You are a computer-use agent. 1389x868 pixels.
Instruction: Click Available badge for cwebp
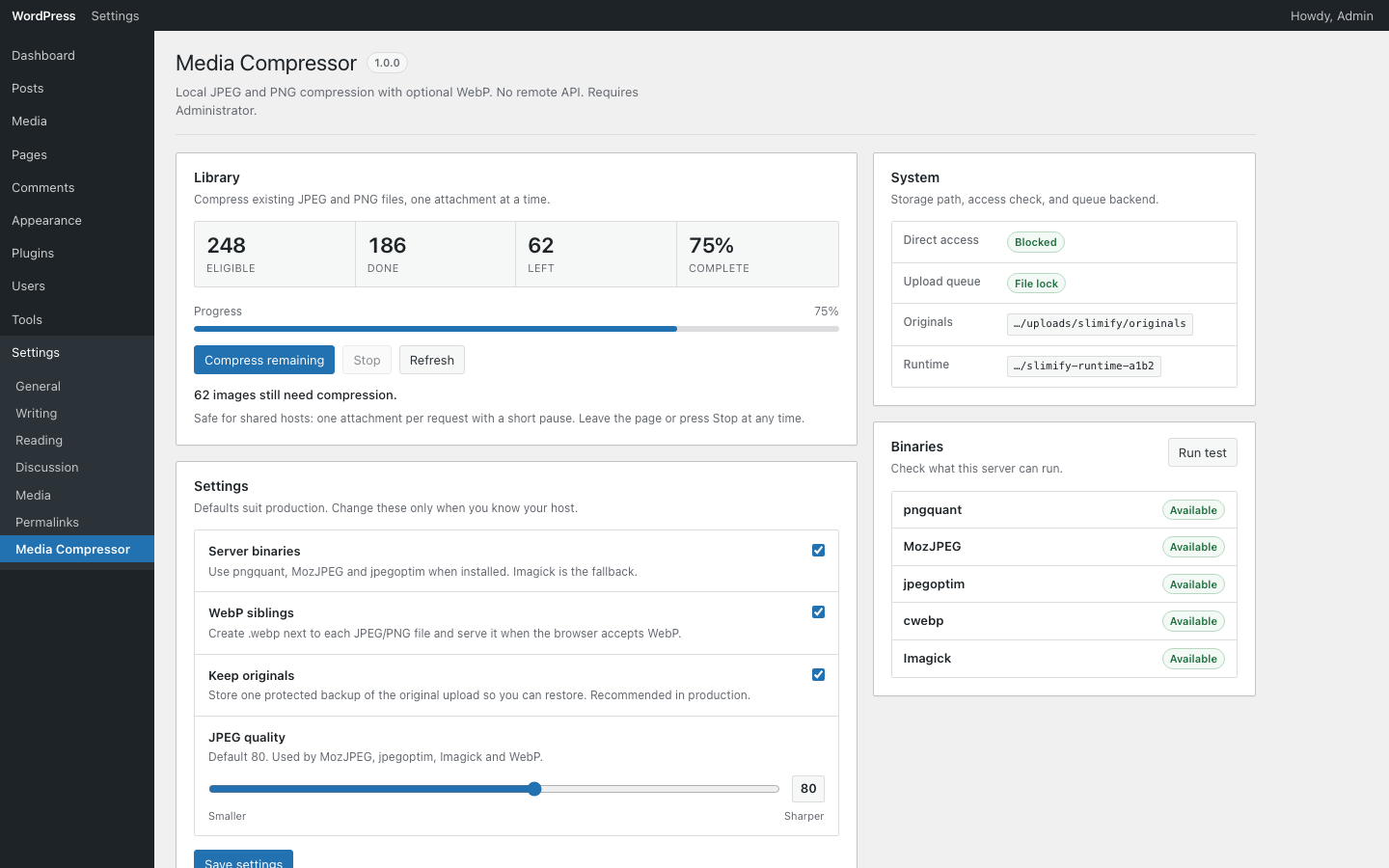(1193, 621)
